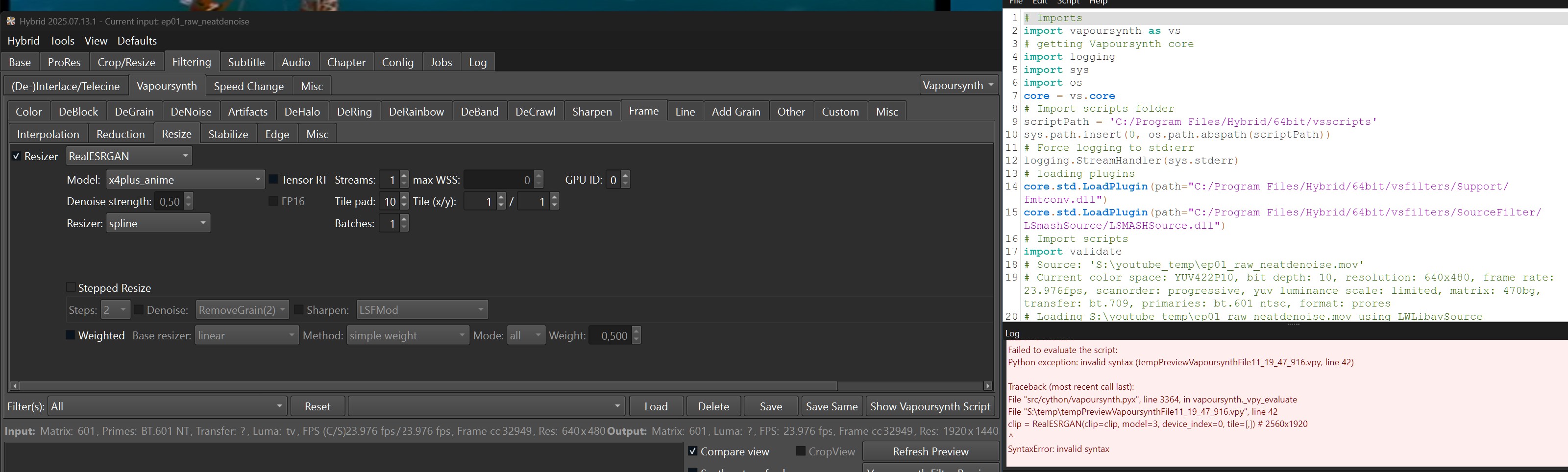The image size is (1568, 472).
Task: Click the left arrow of horizontal scrollbar
Action: point(15,386)
